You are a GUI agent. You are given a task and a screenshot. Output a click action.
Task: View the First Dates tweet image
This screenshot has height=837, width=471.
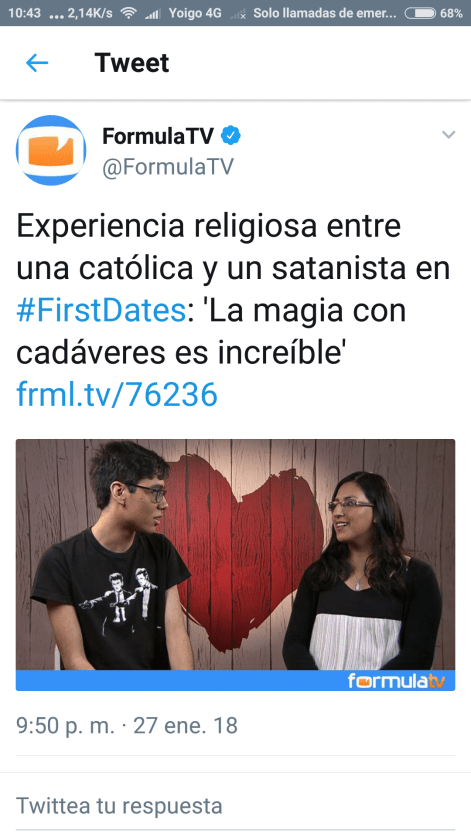coord(236,565)
